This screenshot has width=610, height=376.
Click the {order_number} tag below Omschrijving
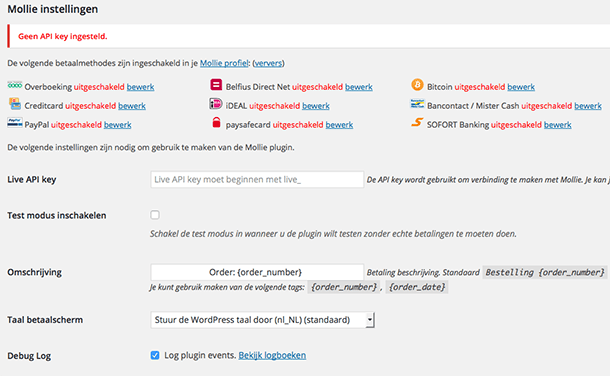coord(344,287)
